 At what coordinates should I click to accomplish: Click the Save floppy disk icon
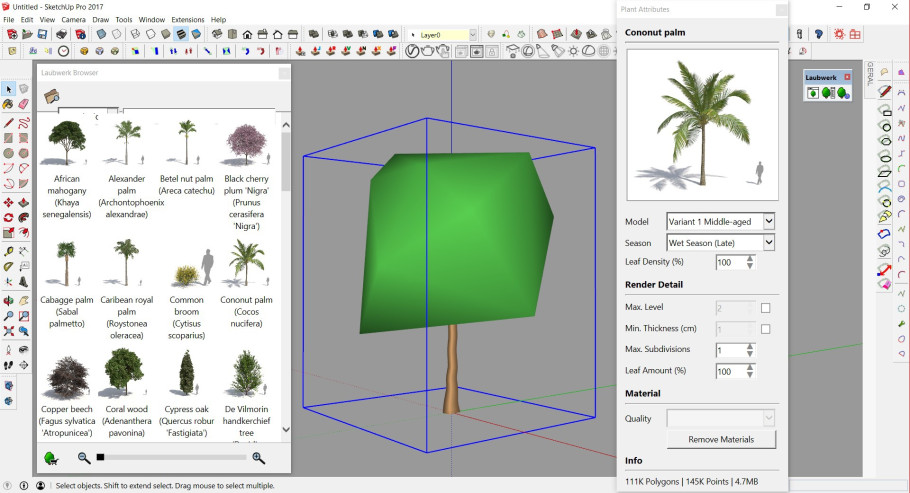42,34
